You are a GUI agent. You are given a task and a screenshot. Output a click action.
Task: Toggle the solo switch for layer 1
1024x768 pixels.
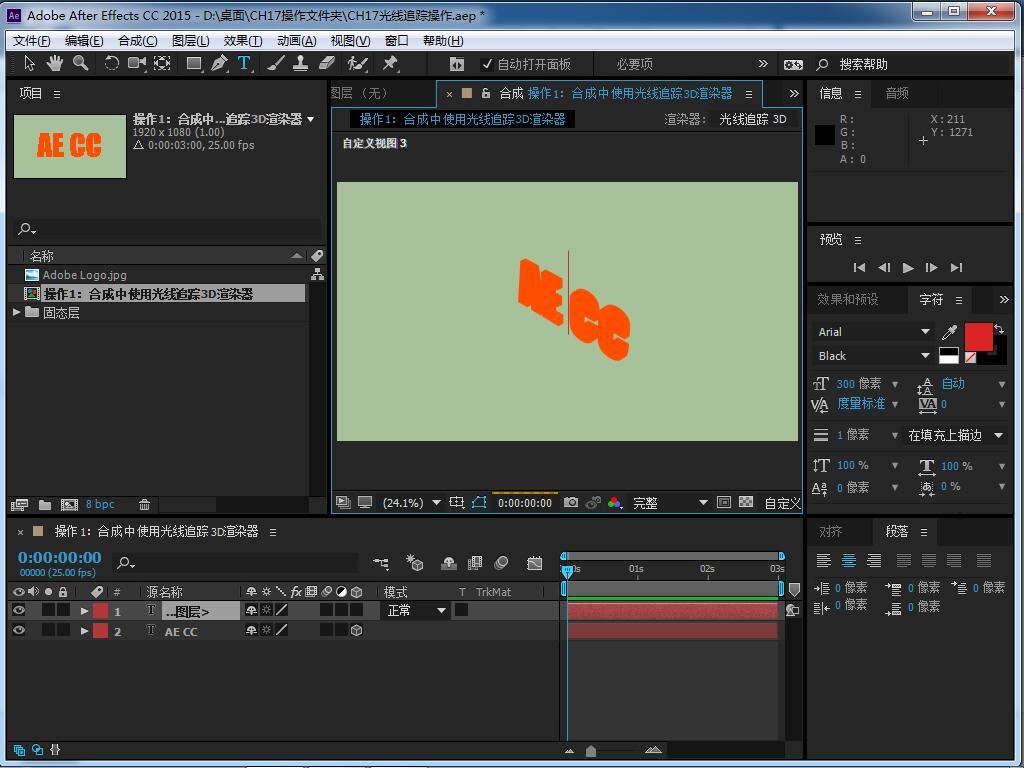48,610
